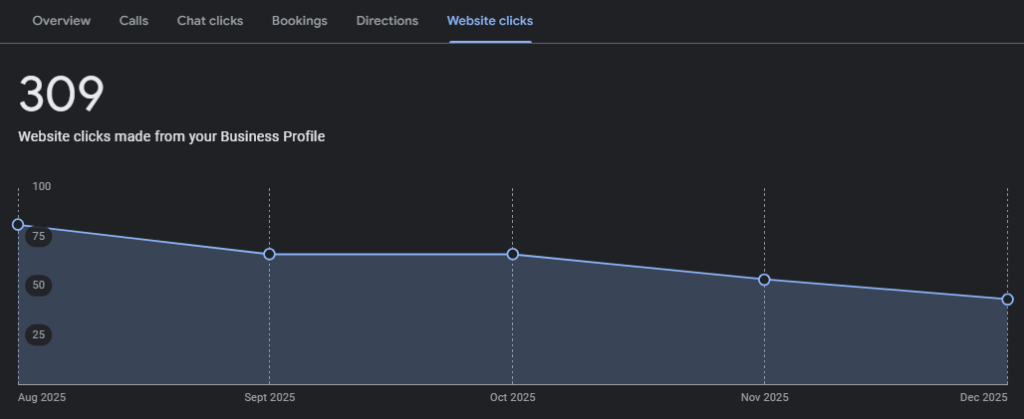Click the 50 y-axis value badge

tap(39, 285)
